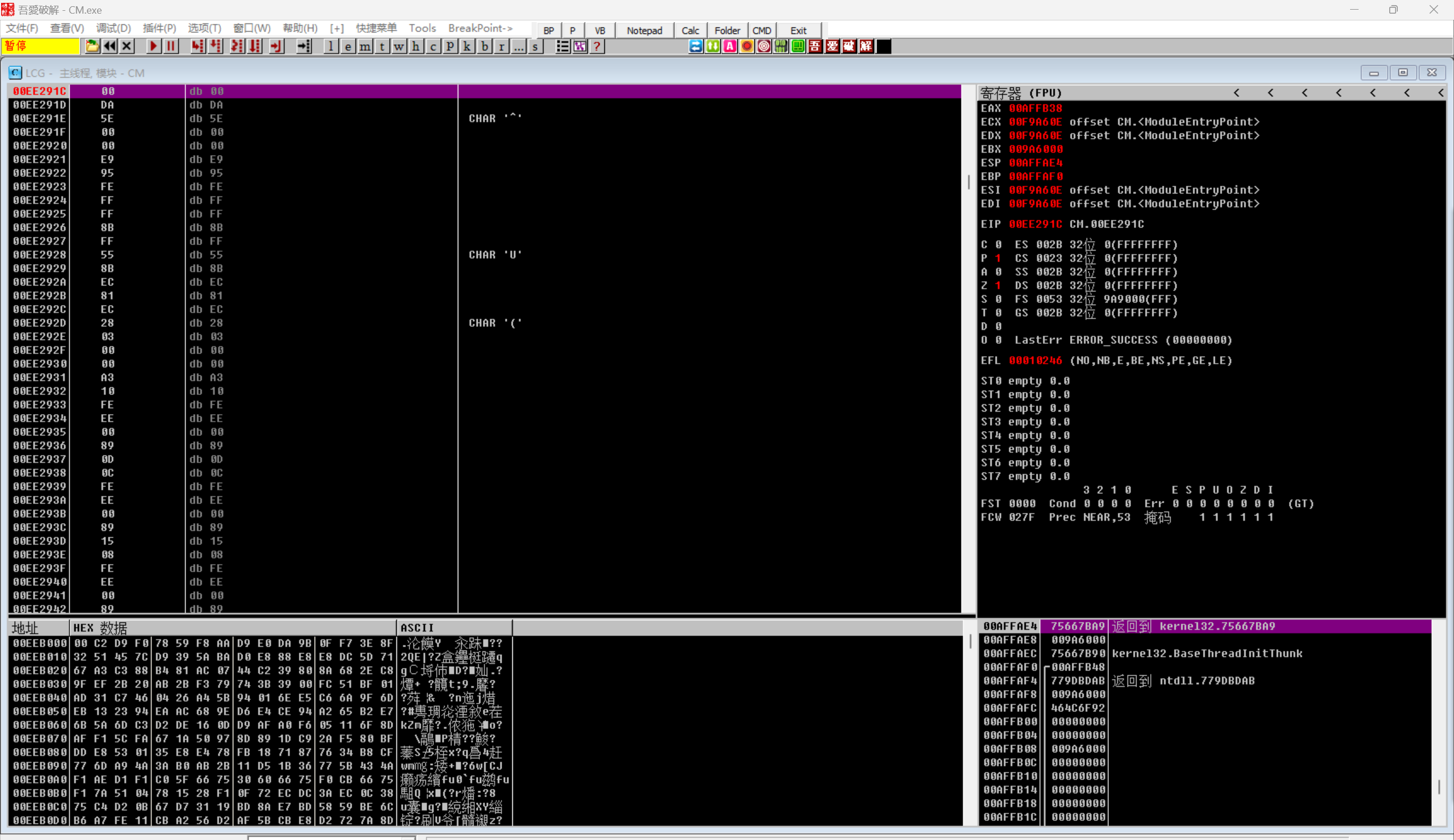Click the Step Over toolbar icon
This screenshot has width=1454, height=840.
coord(215,46)
